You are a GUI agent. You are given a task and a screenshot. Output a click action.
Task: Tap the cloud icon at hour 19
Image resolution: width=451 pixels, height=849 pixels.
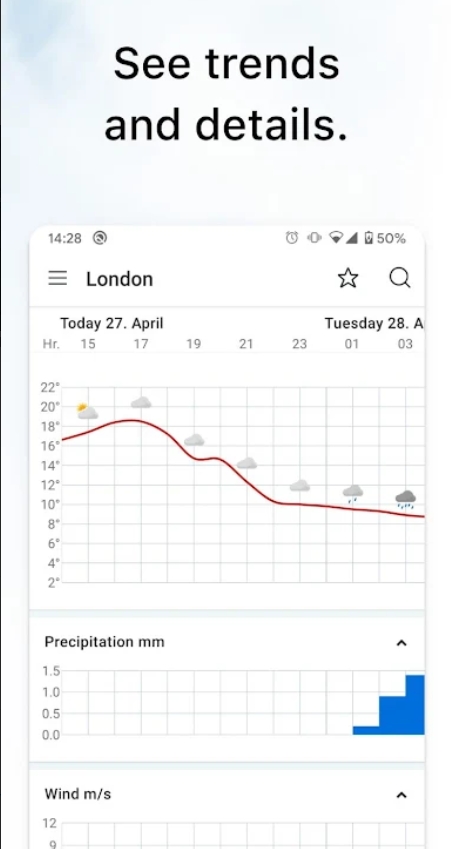click(x=194, y=440)
